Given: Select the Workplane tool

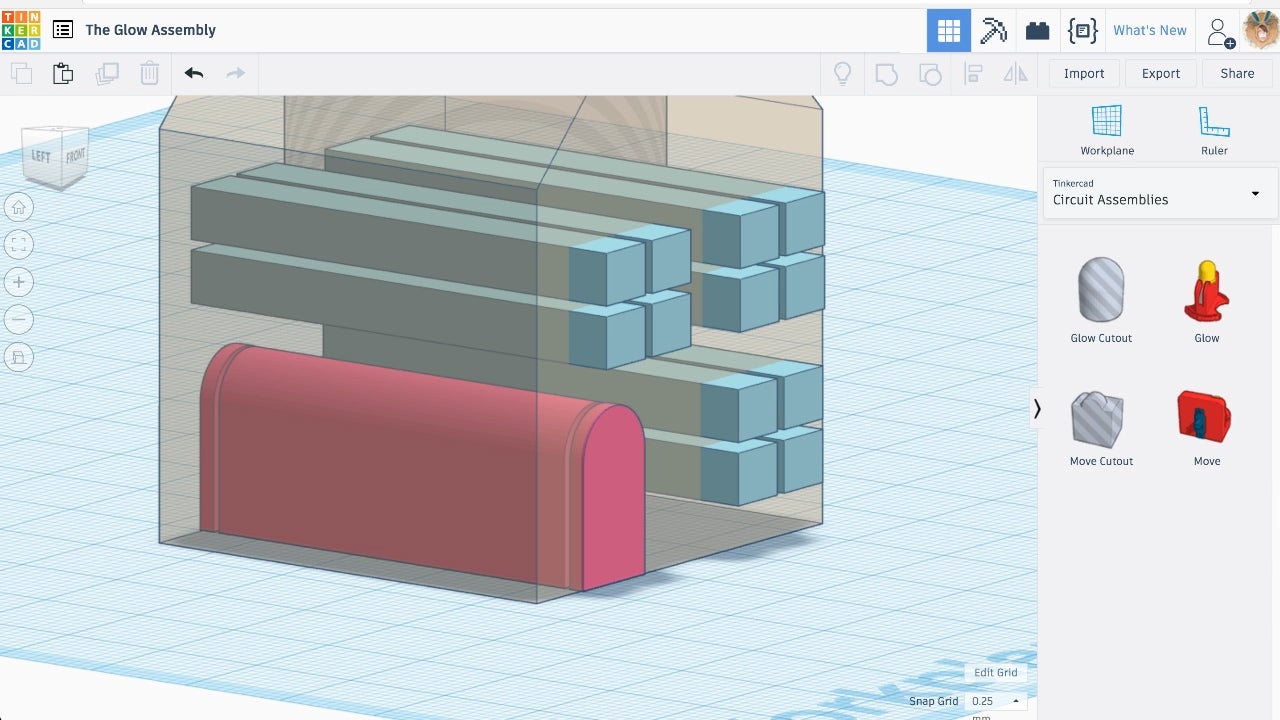Looking at the screenshot, I should click(1107, 130).
